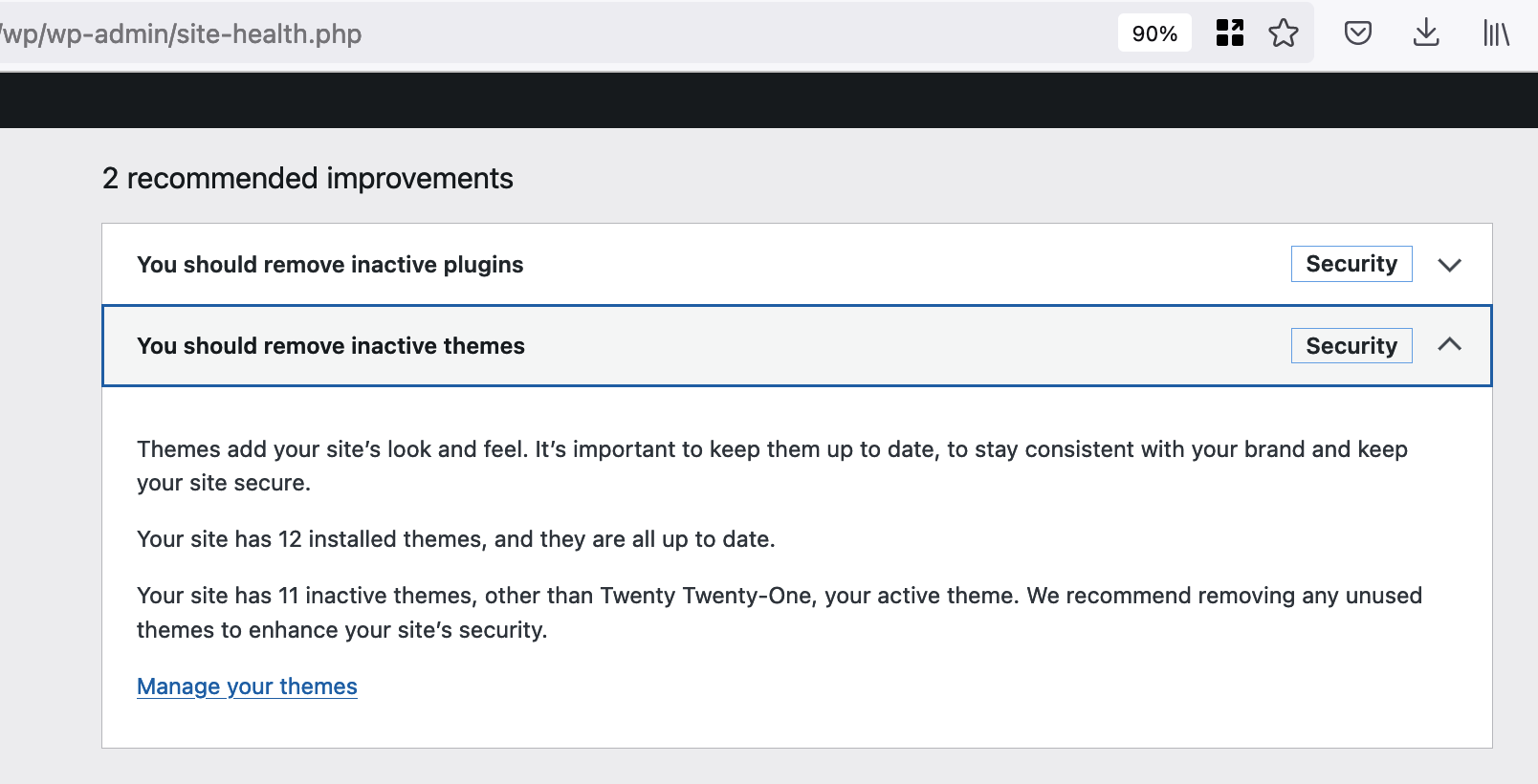Follow the "Manage your themes" link
The width and height of the screenshot is (1538, 784).
[x=247, y=686]
